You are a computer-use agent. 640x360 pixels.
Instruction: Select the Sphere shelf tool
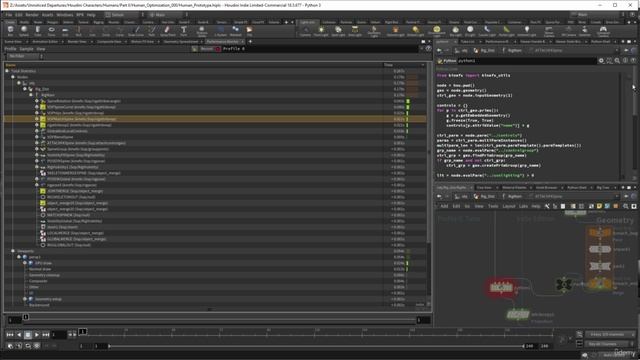click(24, 31)
